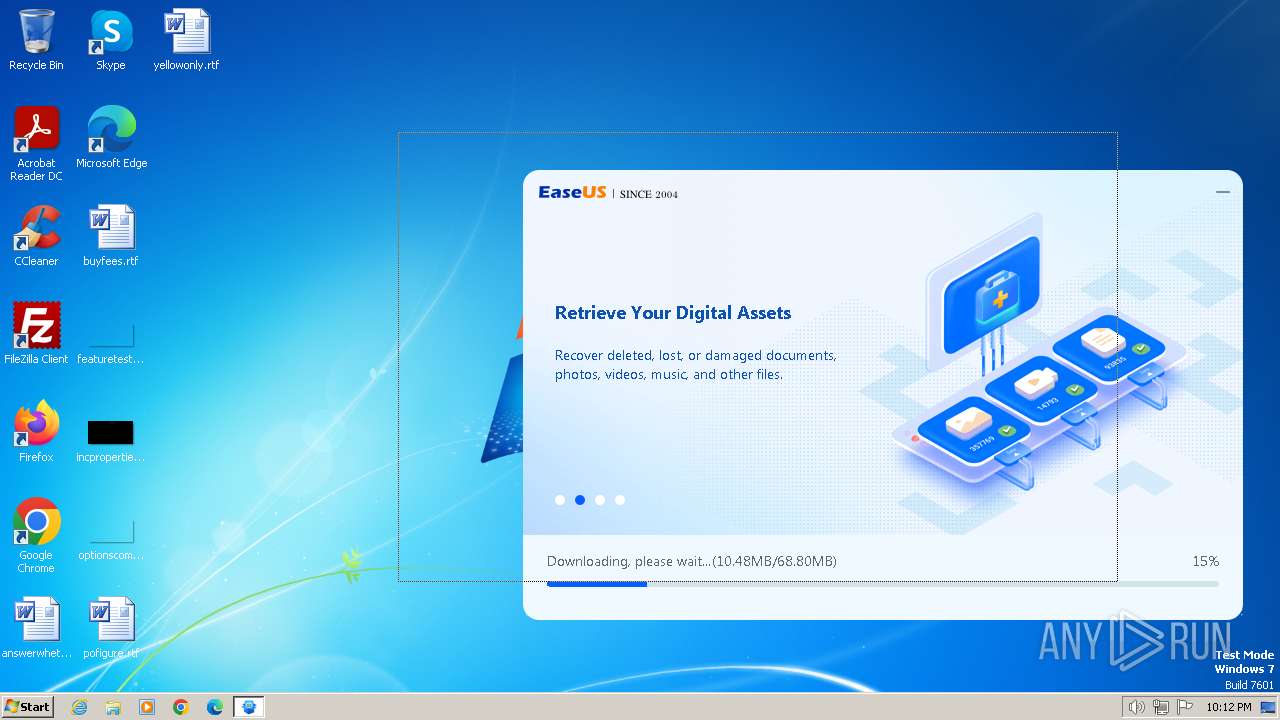Click the volume speaker tray icon
Viewport: 1280px width, 720px height.
[x=1137, y=707]
